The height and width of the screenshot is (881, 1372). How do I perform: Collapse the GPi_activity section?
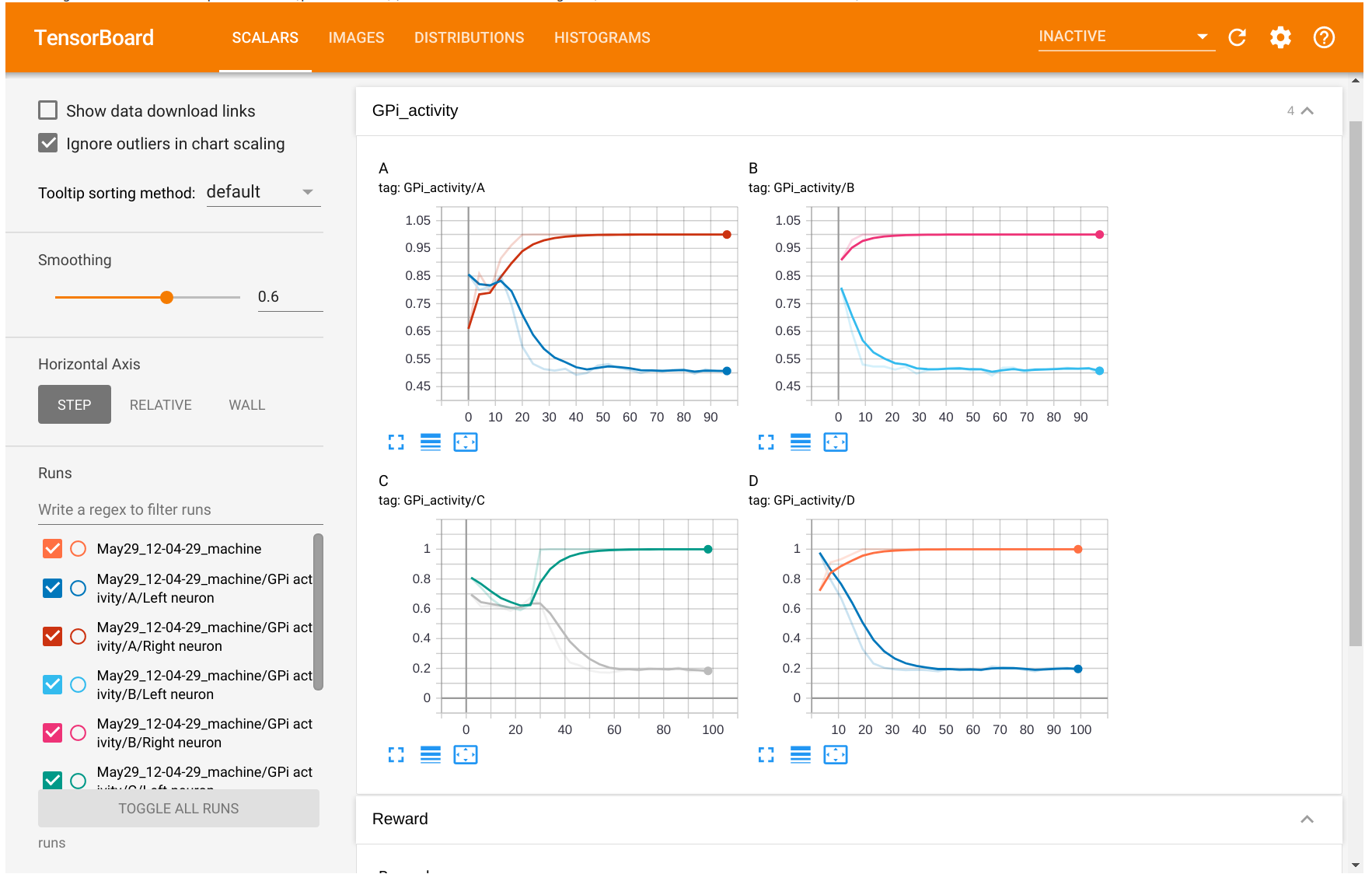click(1307, 111)
